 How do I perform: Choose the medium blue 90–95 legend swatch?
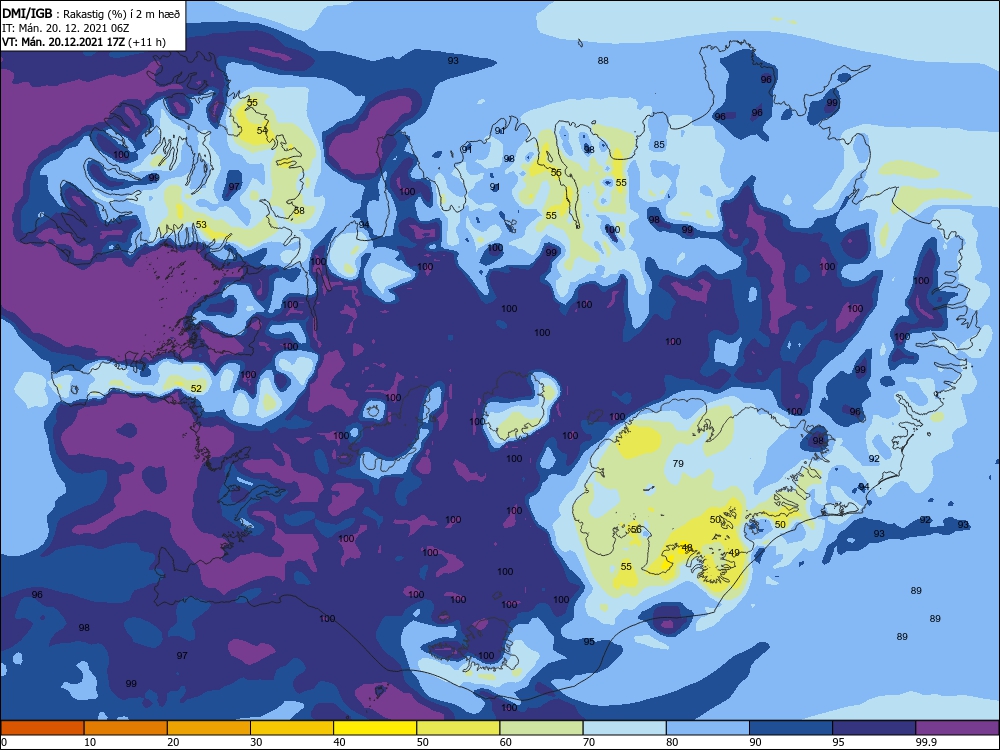pyautogui.click(x=791, y=728)
